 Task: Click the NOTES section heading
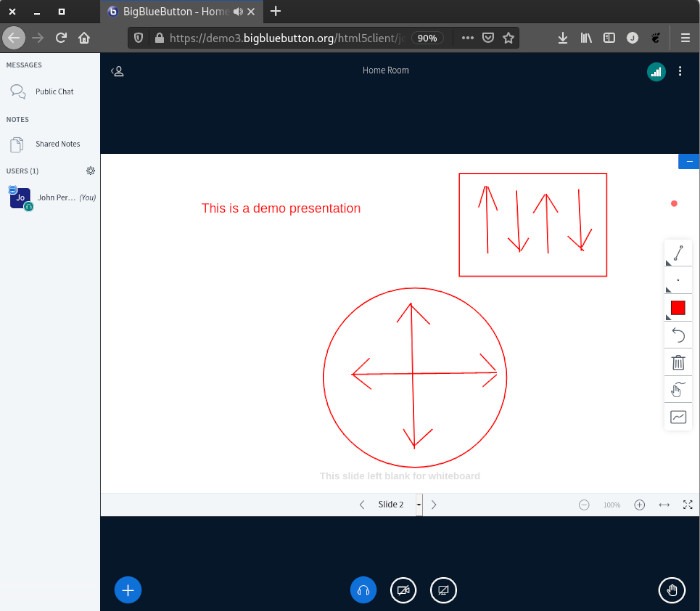tap(17, 120)
